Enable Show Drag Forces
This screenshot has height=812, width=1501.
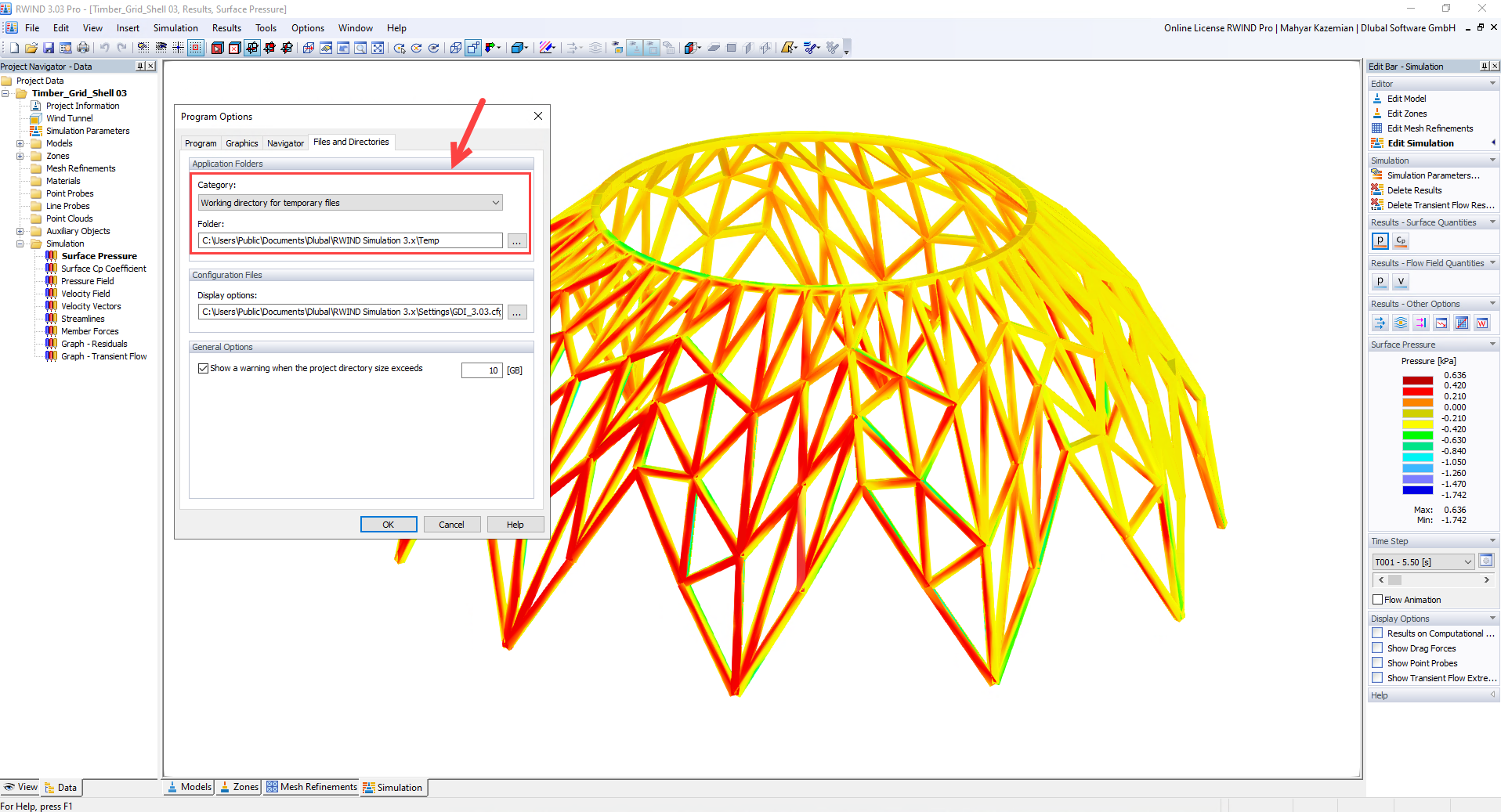tap(1378, 648)
